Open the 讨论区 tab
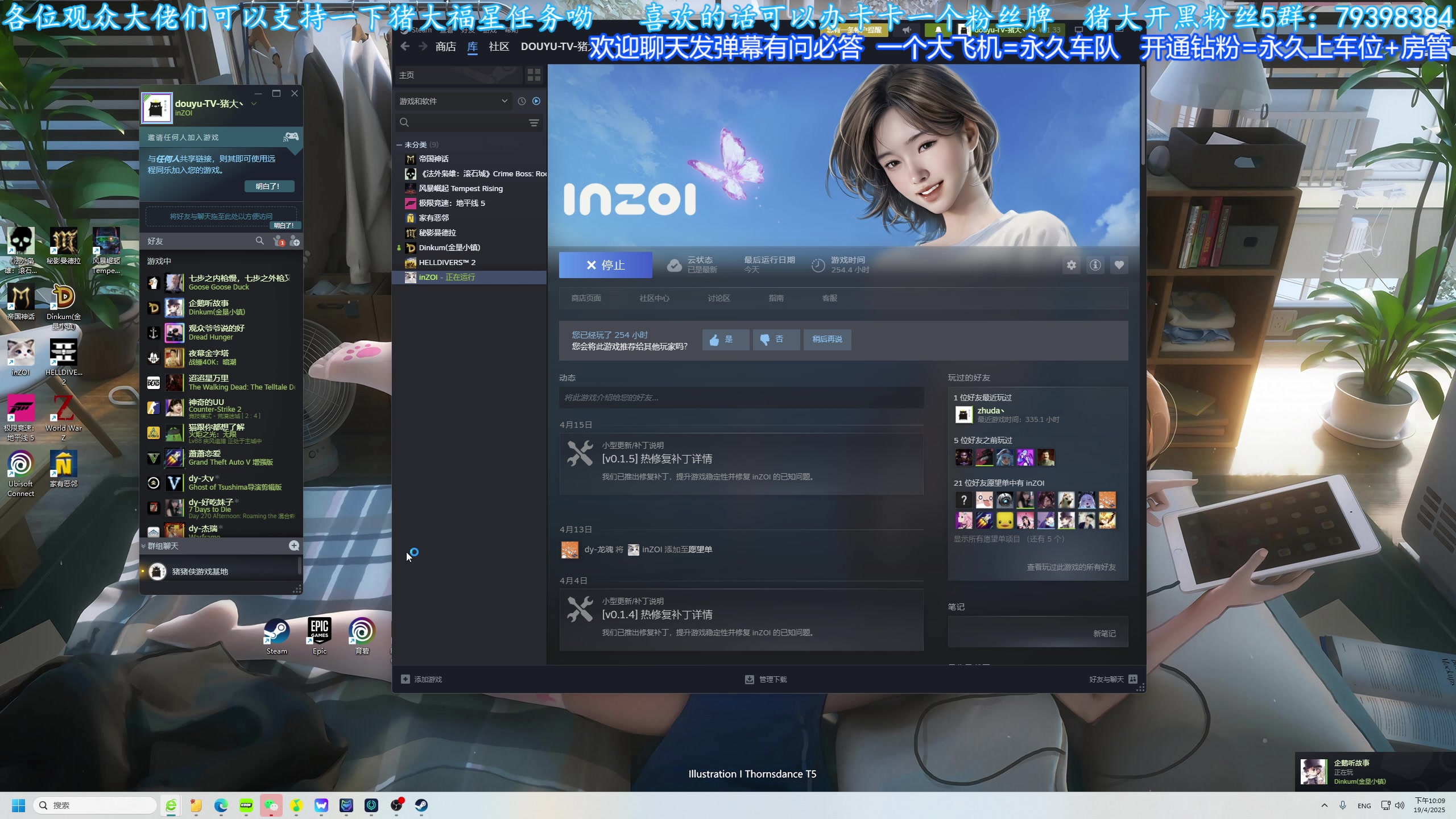This screenshot has width=1456, height=819. tap(719, 298)
